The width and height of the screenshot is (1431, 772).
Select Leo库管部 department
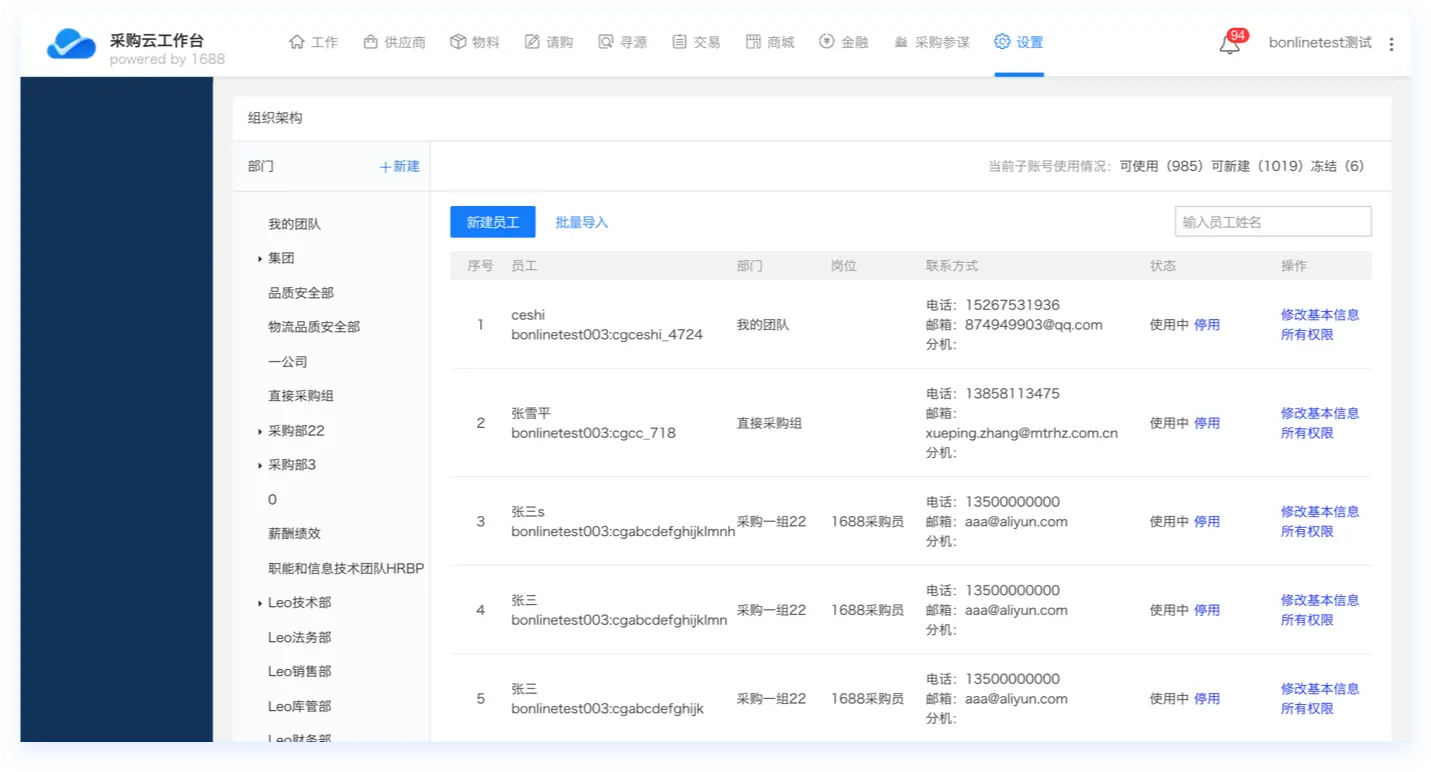tap(299, 706)
